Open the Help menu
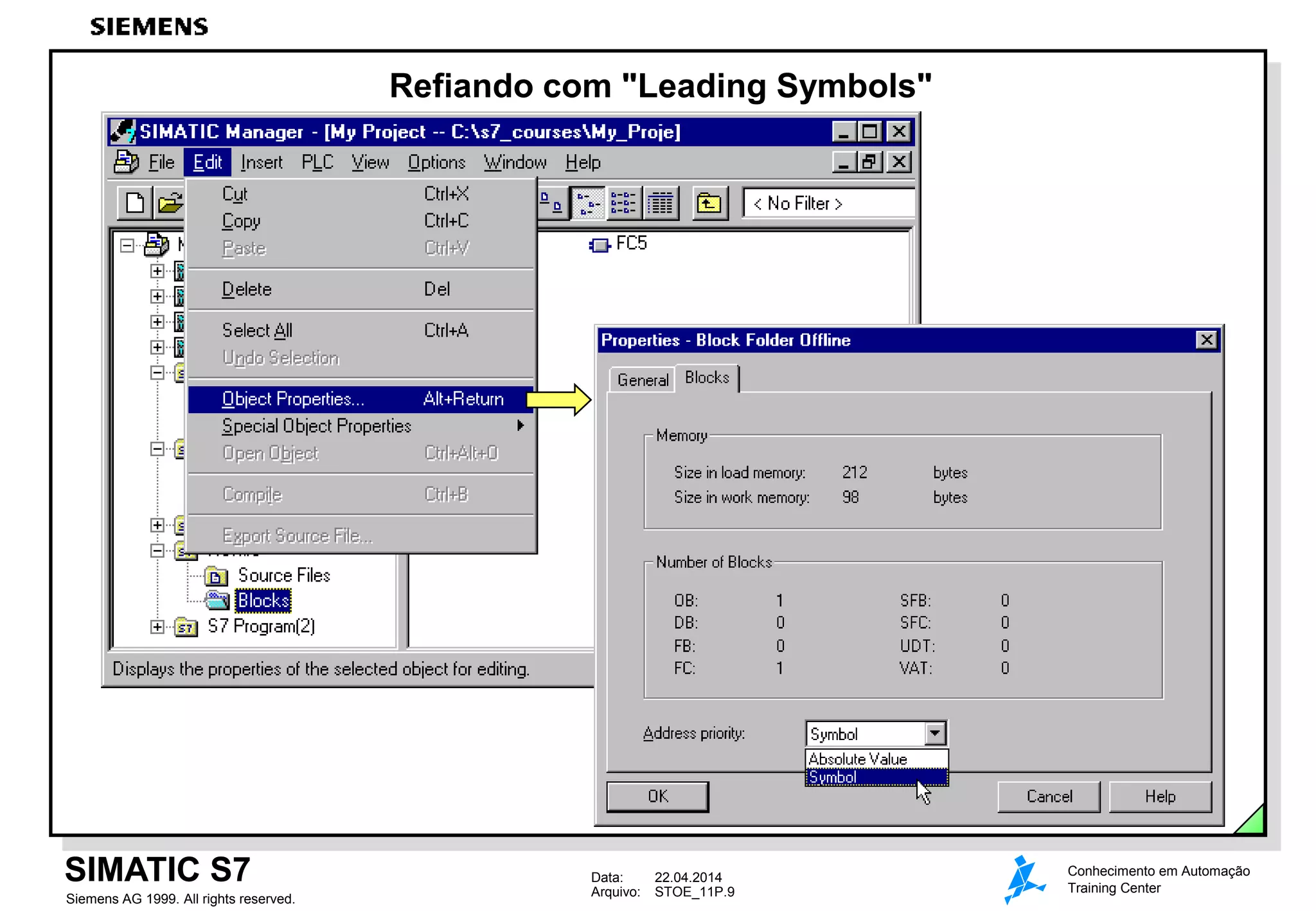Image resolution: width=1316 pixels, height=911 pixels. pyautogui.click(x=583, y=163)
